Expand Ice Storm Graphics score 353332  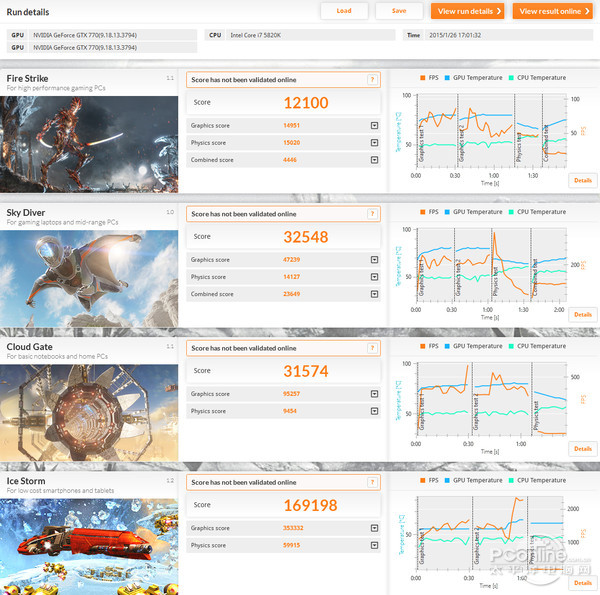coord(374,528)
